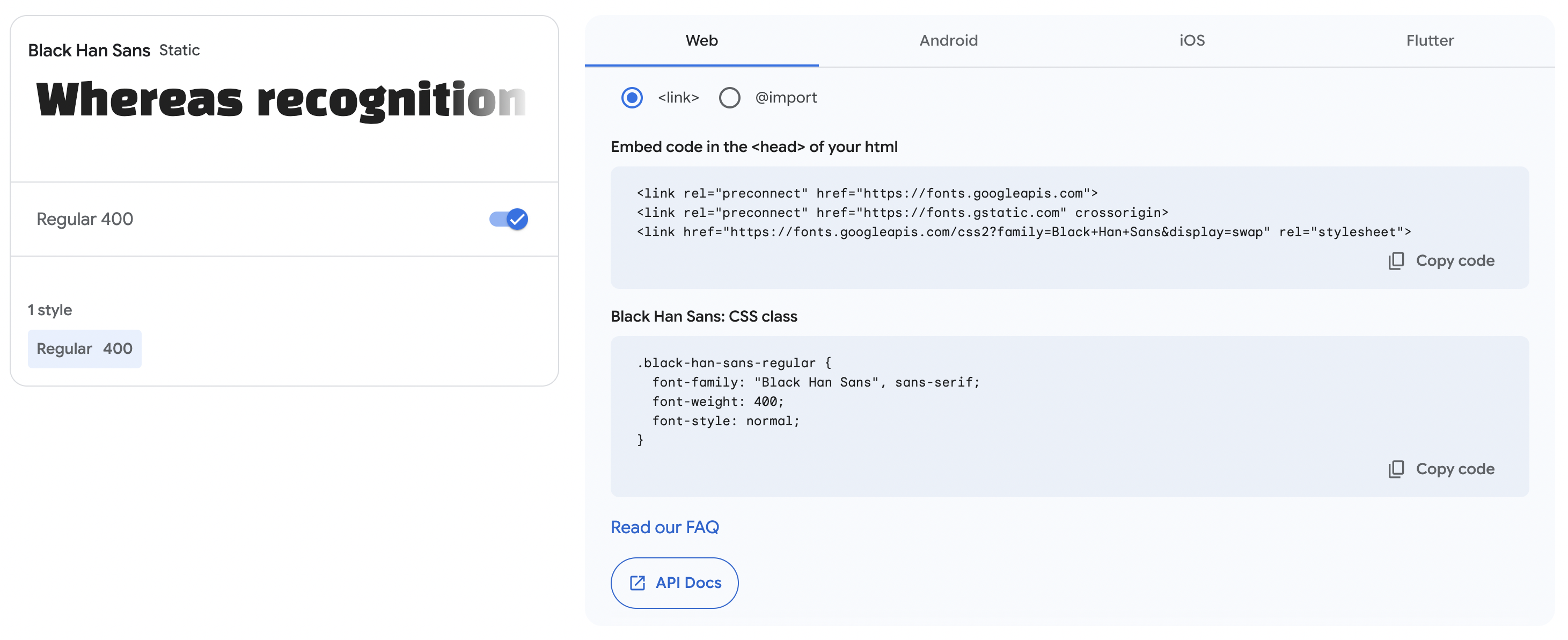The height and width of the screenshot is (640, 1568).
Task: Open the Read our FAQ link
Action: pos(664,527)
